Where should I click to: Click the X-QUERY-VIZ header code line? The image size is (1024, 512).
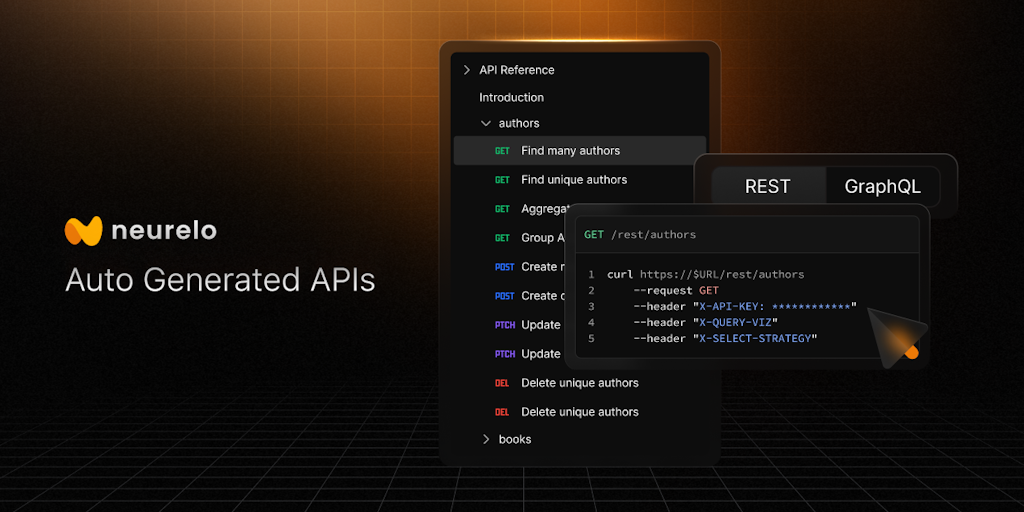tap(705, 322)
